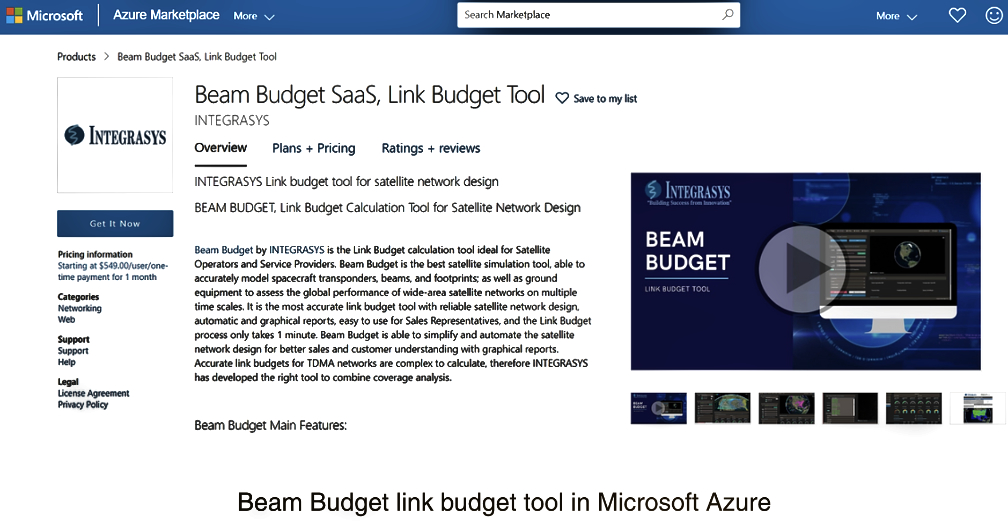Go to Azure Marketplace home

[x=166, y=15]
